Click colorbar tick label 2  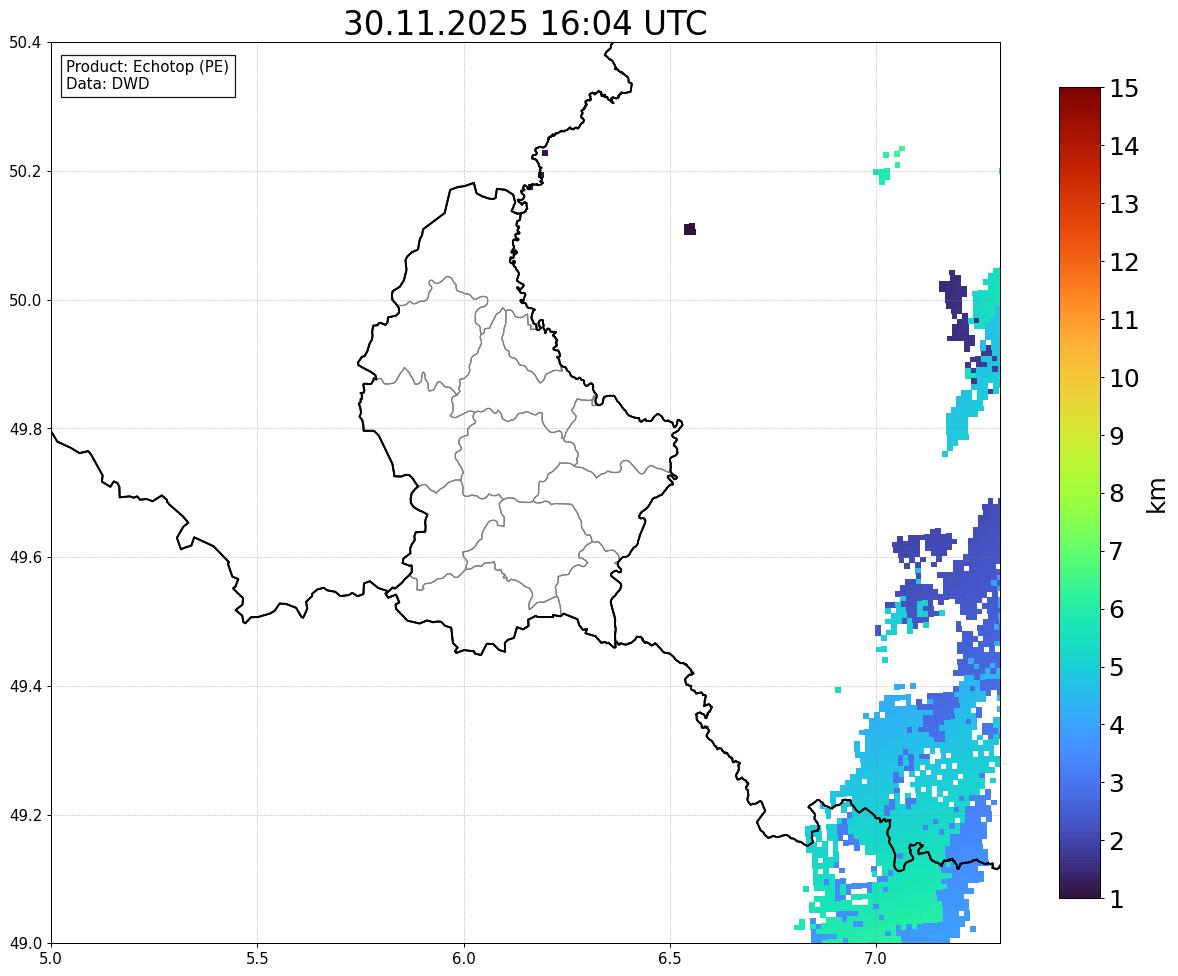click(1117, 841)
